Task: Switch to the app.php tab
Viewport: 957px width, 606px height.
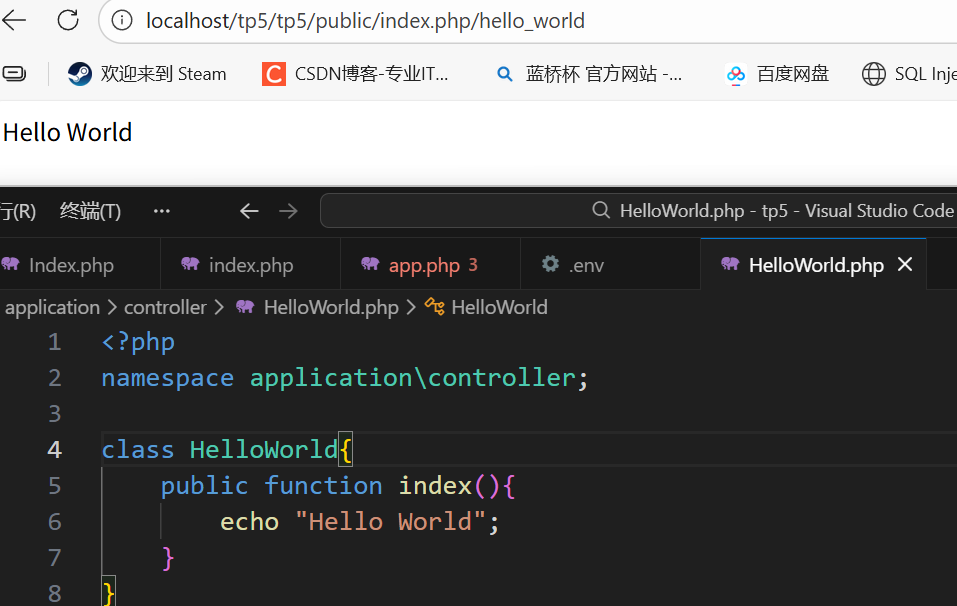Action: [x=424, y=265]
